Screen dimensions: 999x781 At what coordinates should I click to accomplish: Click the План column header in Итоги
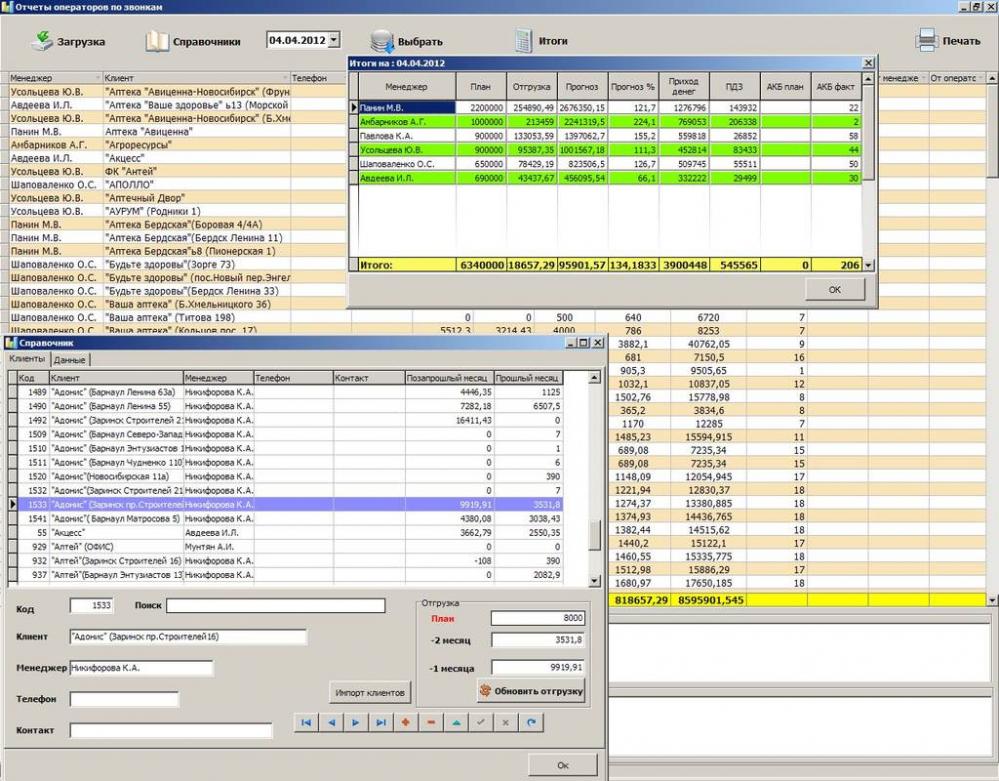481,87
